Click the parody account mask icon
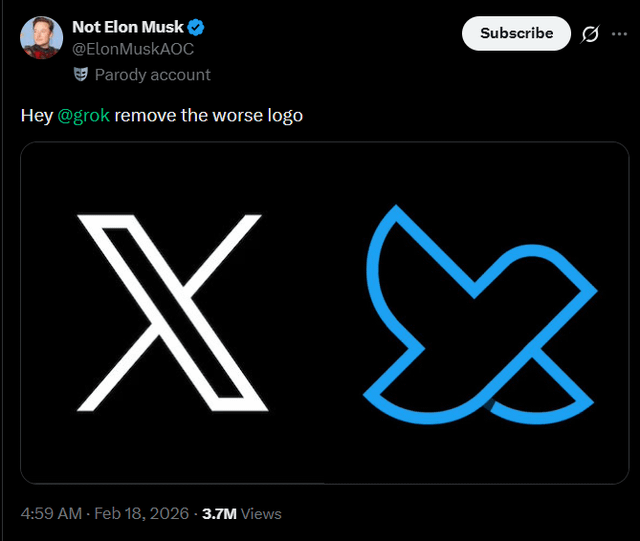 pos(81,74)
